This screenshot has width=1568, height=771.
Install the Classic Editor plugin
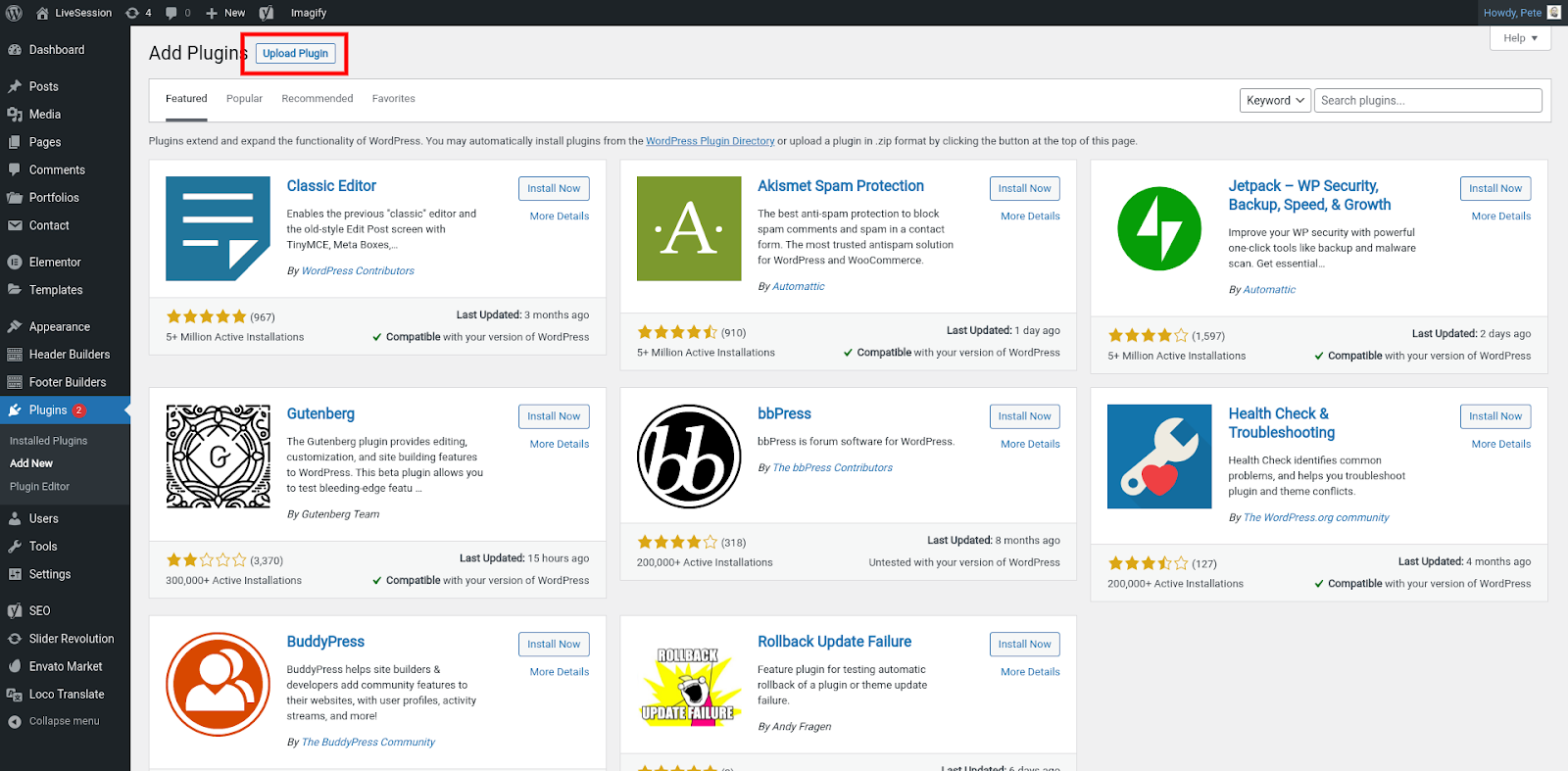tap(554, 188)
